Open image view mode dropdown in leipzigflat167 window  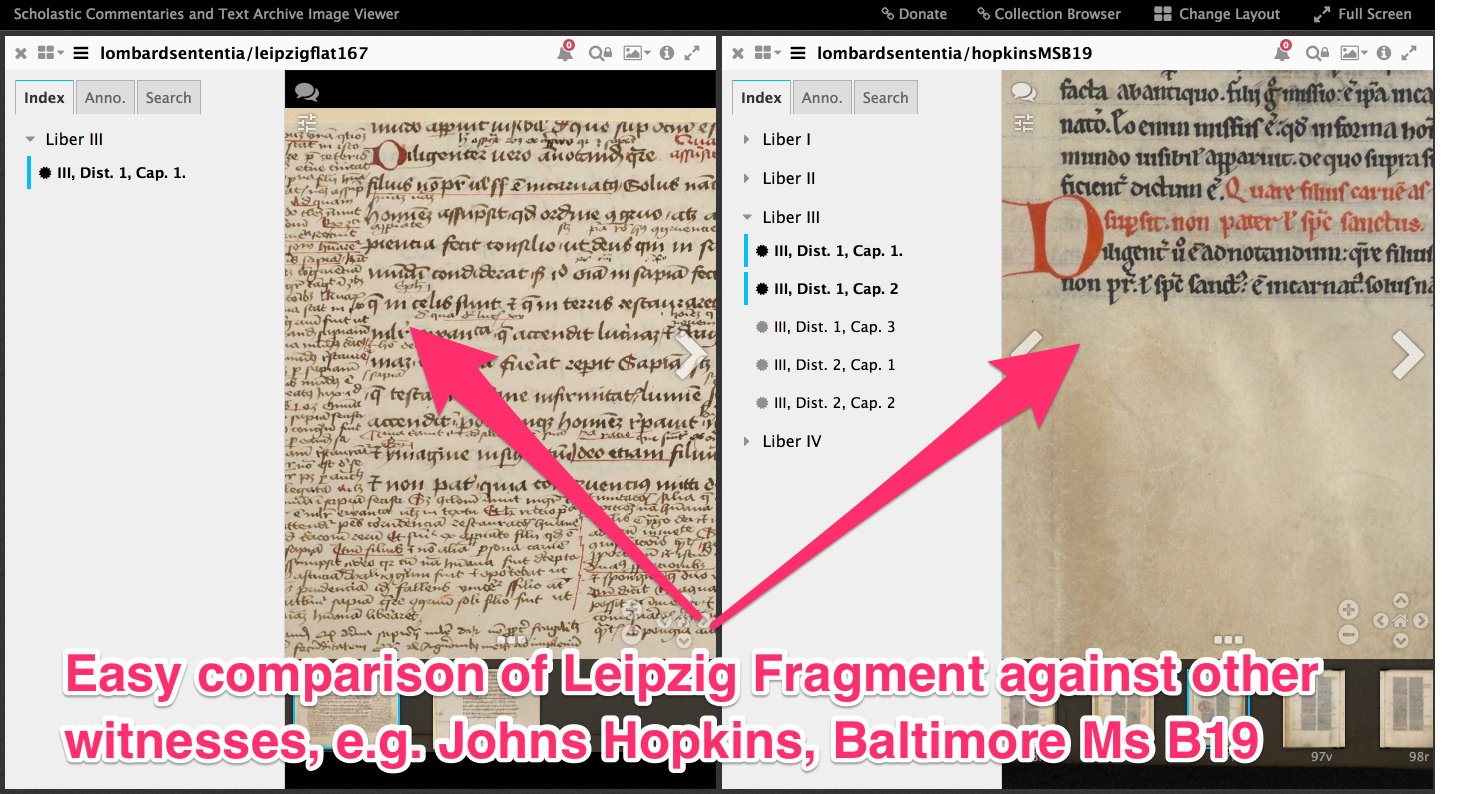(636, 53)
